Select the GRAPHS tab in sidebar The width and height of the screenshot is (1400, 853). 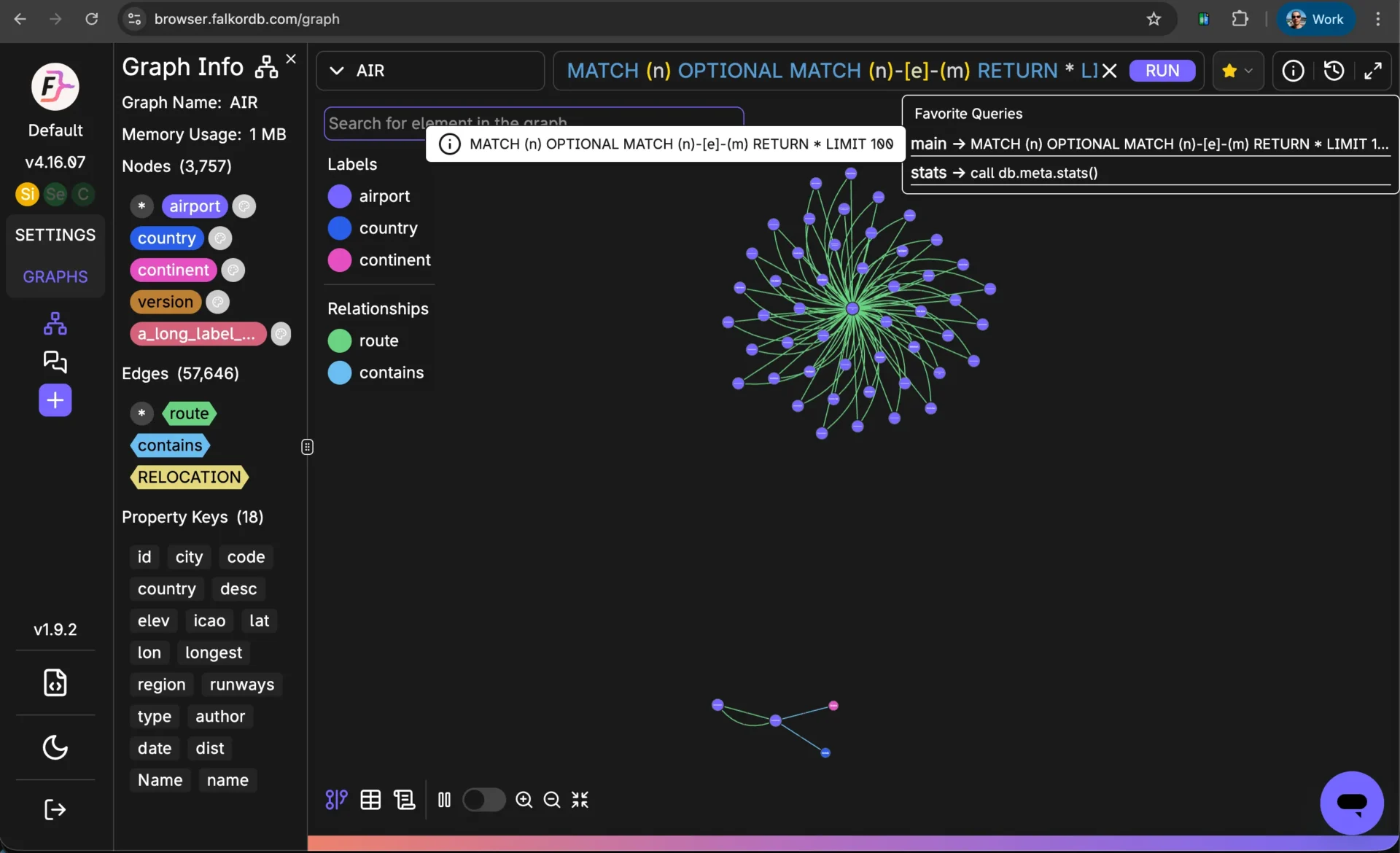(55, 276)
